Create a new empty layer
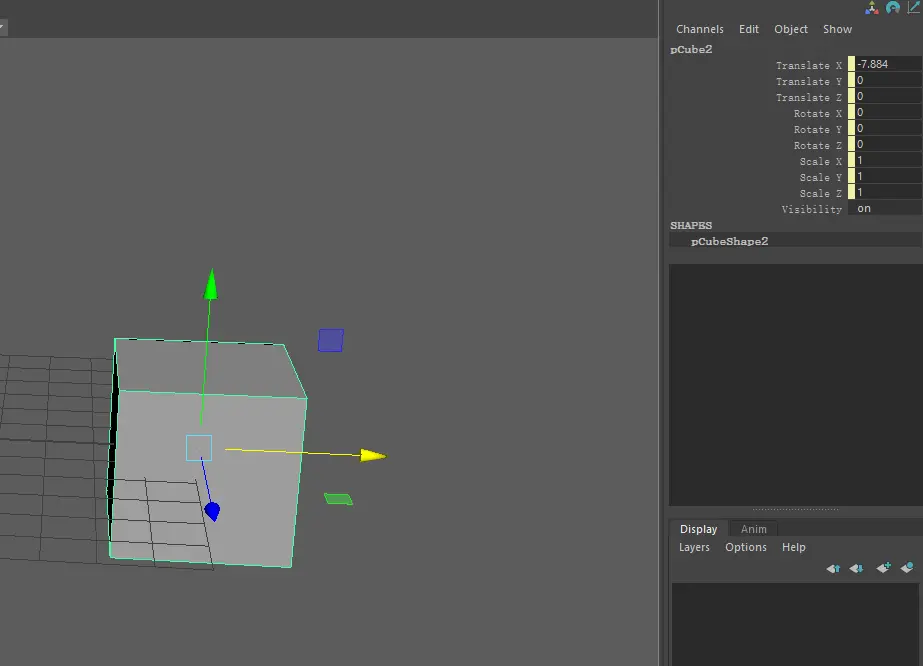Screen dimensions: 923x666 (883, 568)
